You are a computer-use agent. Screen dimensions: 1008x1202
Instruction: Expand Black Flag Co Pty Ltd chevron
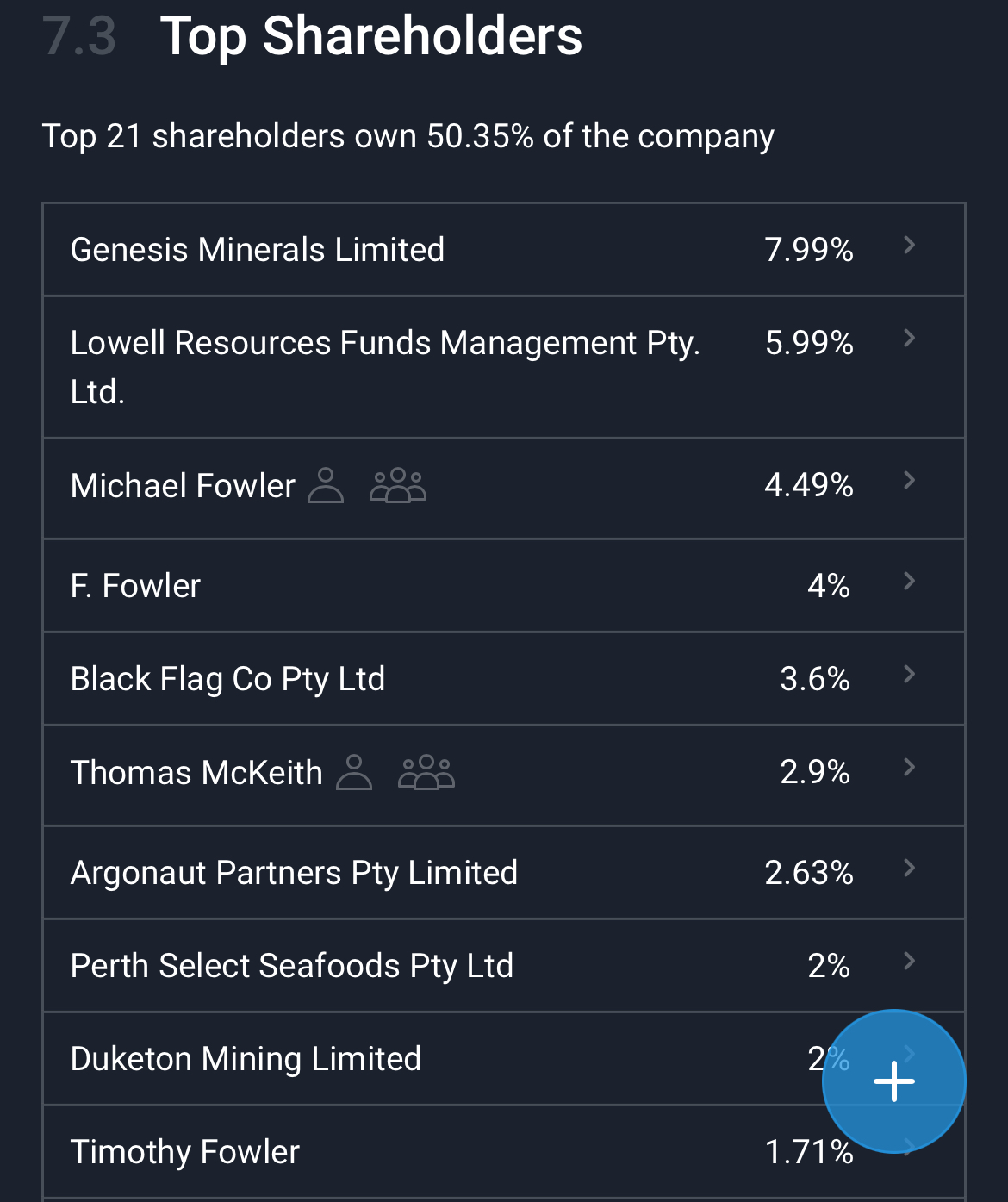point(909,675)
